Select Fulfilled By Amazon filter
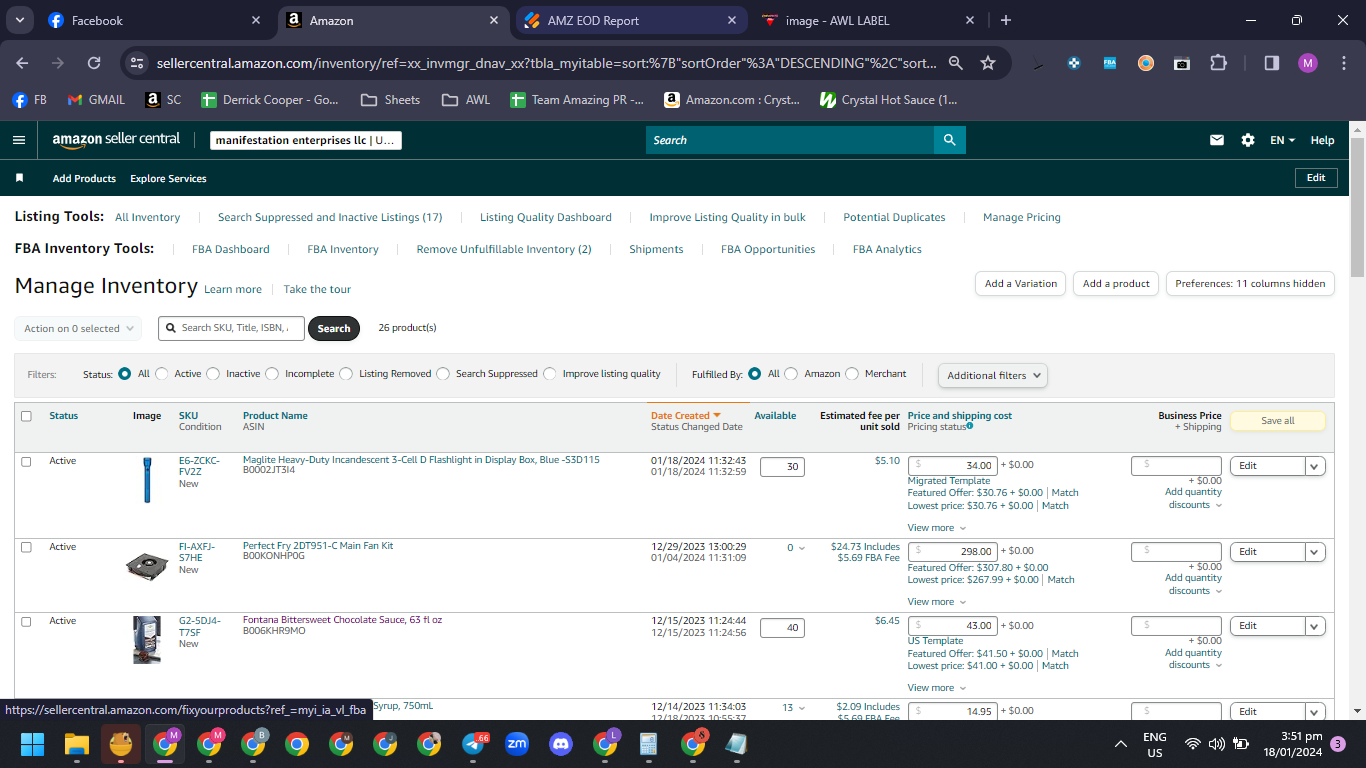The height and width of the screenshot is (768, 1366). coord(791,374)
